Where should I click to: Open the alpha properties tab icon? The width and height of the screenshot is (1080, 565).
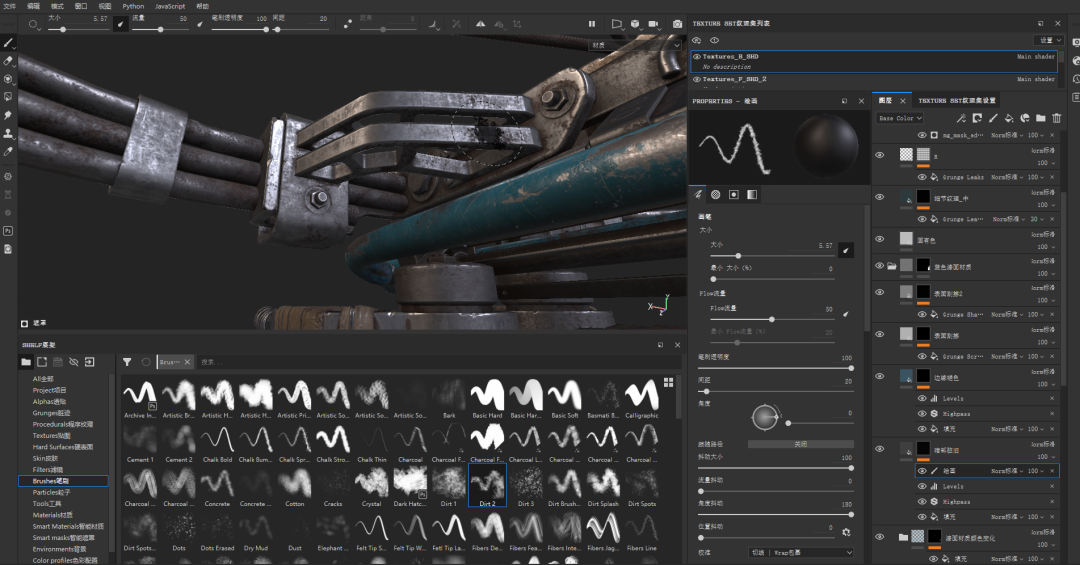tap(716, 194)
